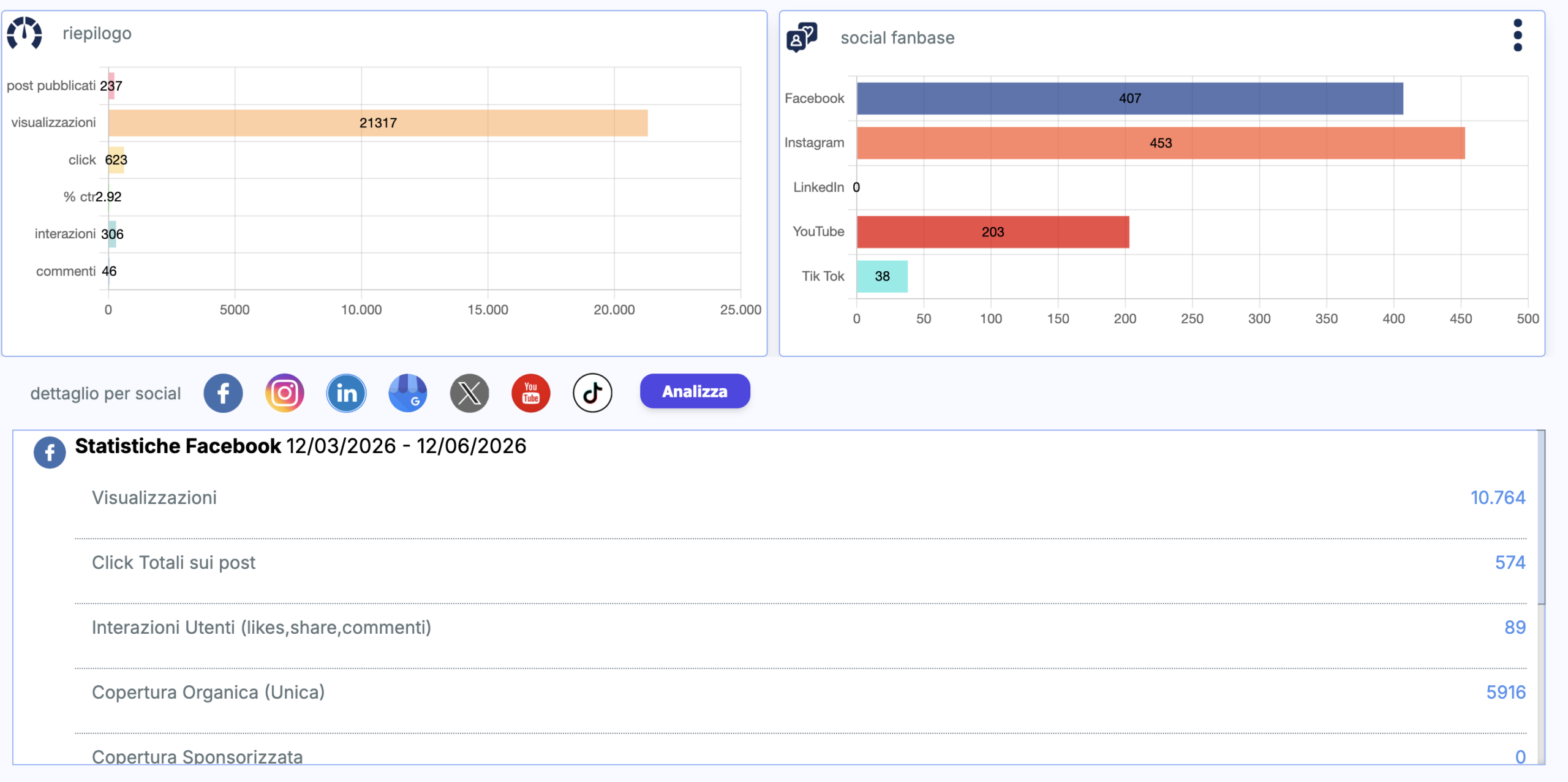The width and height of the screenshot is (1568, 782).
Task: Open Instagram social detail icon
Action: tap(285, 393)
